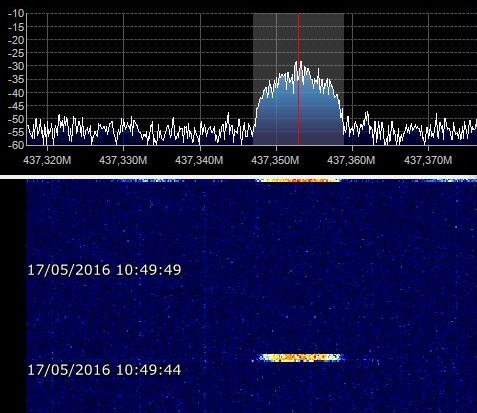Tune to 437,370M on the frequency axis
Screen dimensions: 477x413
tap(428, 160)
